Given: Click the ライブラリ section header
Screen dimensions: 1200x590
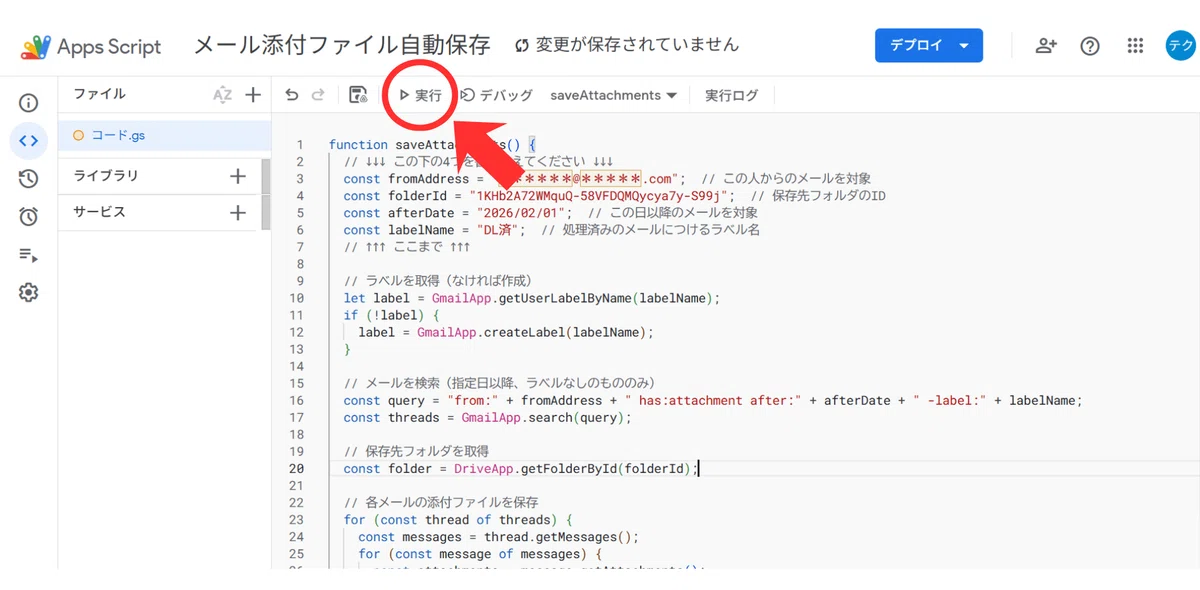Looking at the screenshot, I should pyautogui.click(x=106, y=176).
